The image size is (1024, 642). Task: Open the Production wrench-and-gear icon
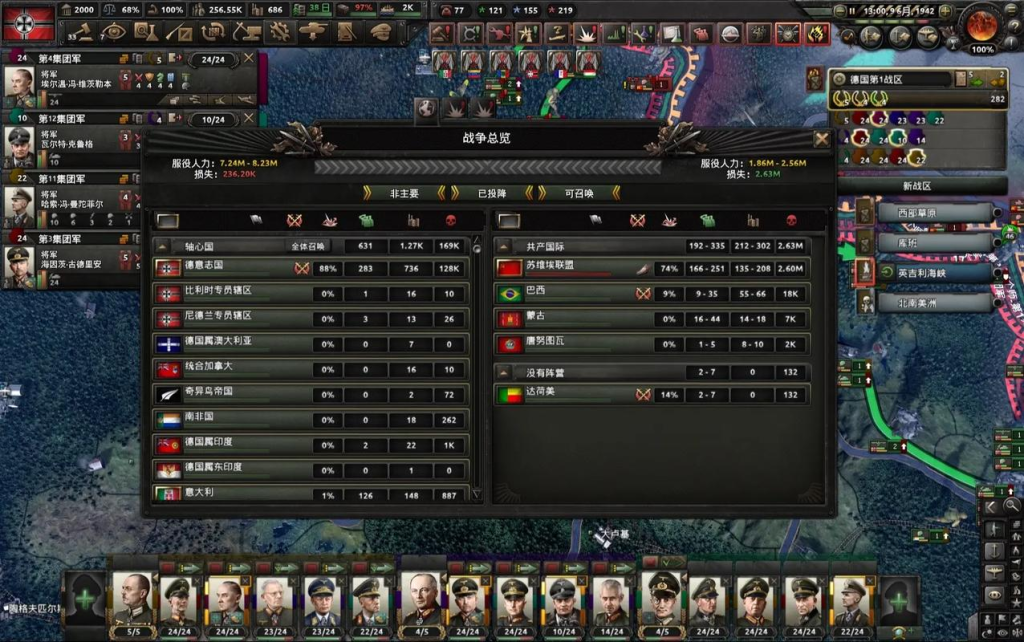click(280, 31)
